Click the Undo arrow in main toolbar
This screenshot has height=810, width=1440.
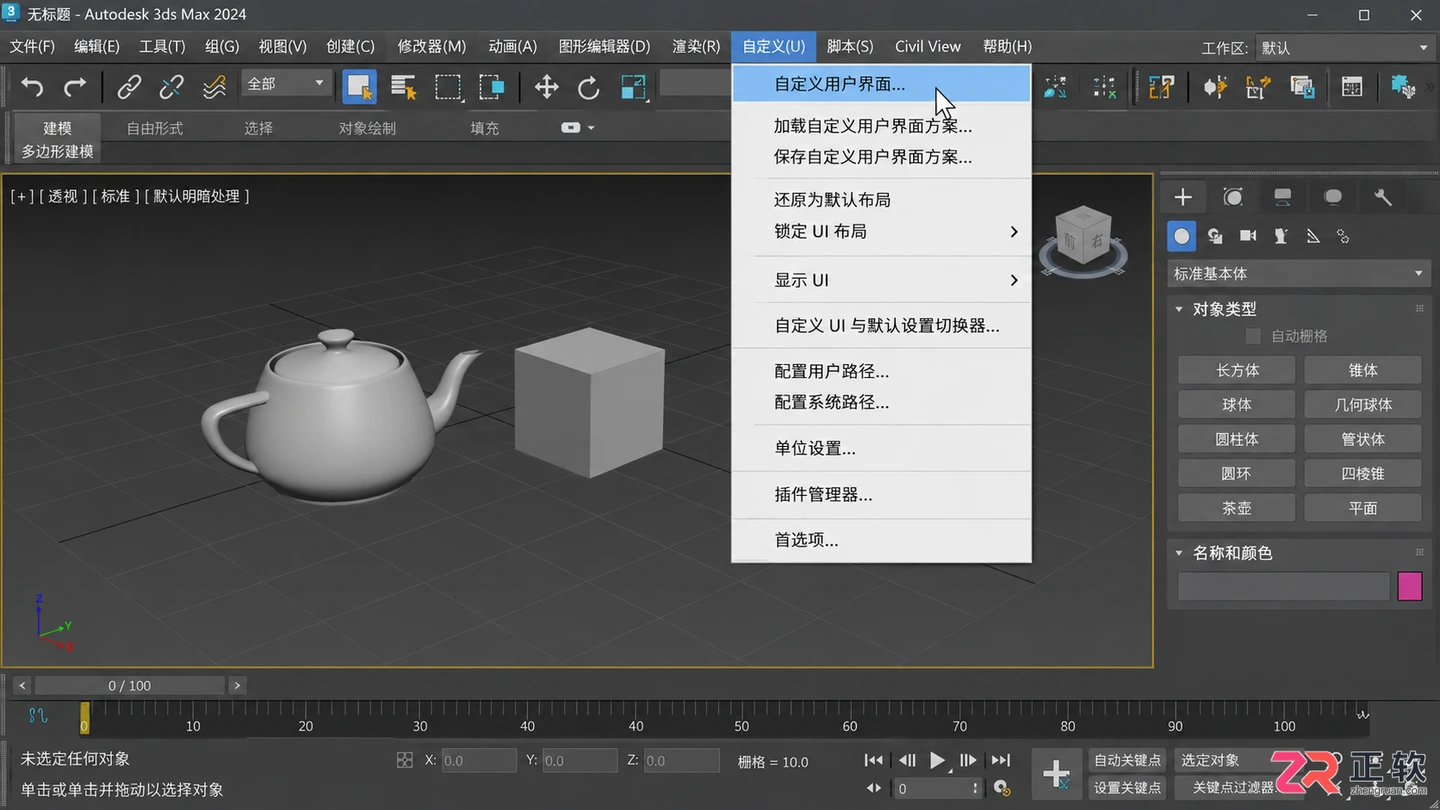[32, 87]
